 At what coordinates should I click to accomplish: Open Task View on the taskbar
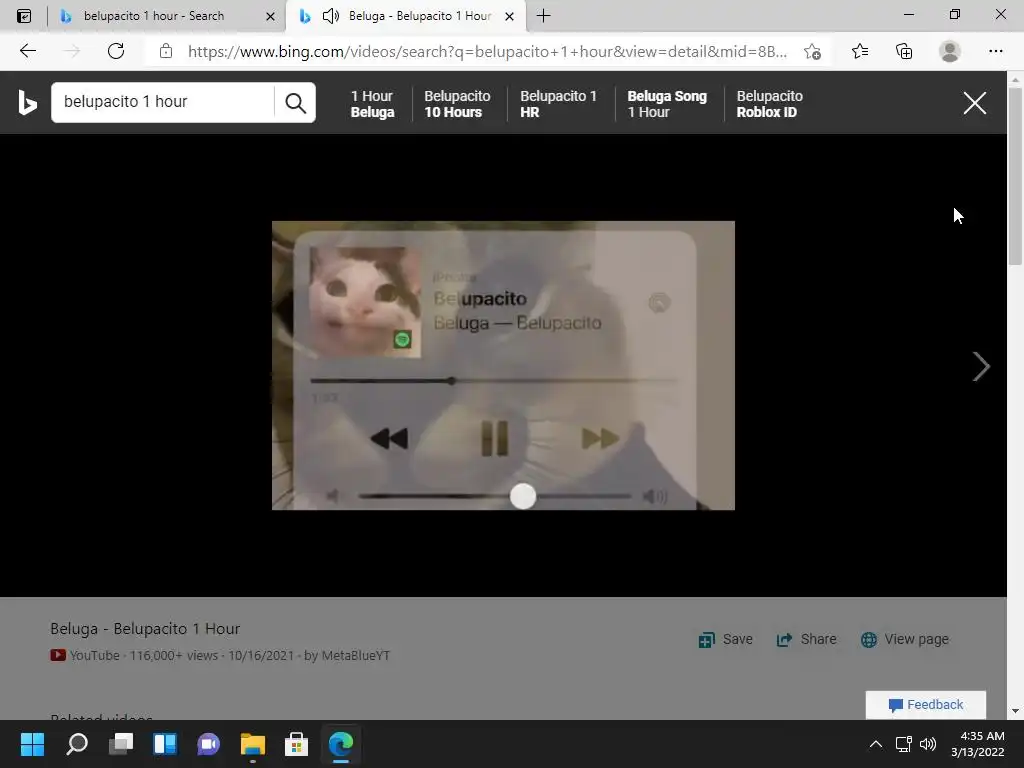tap(121, 744)
